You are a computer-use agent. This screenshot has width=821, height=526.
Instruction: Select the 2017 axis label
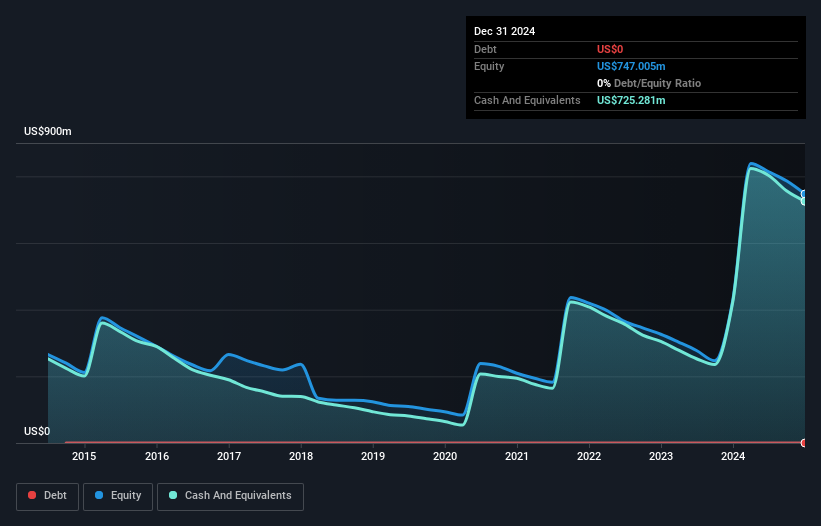point(229,456)
